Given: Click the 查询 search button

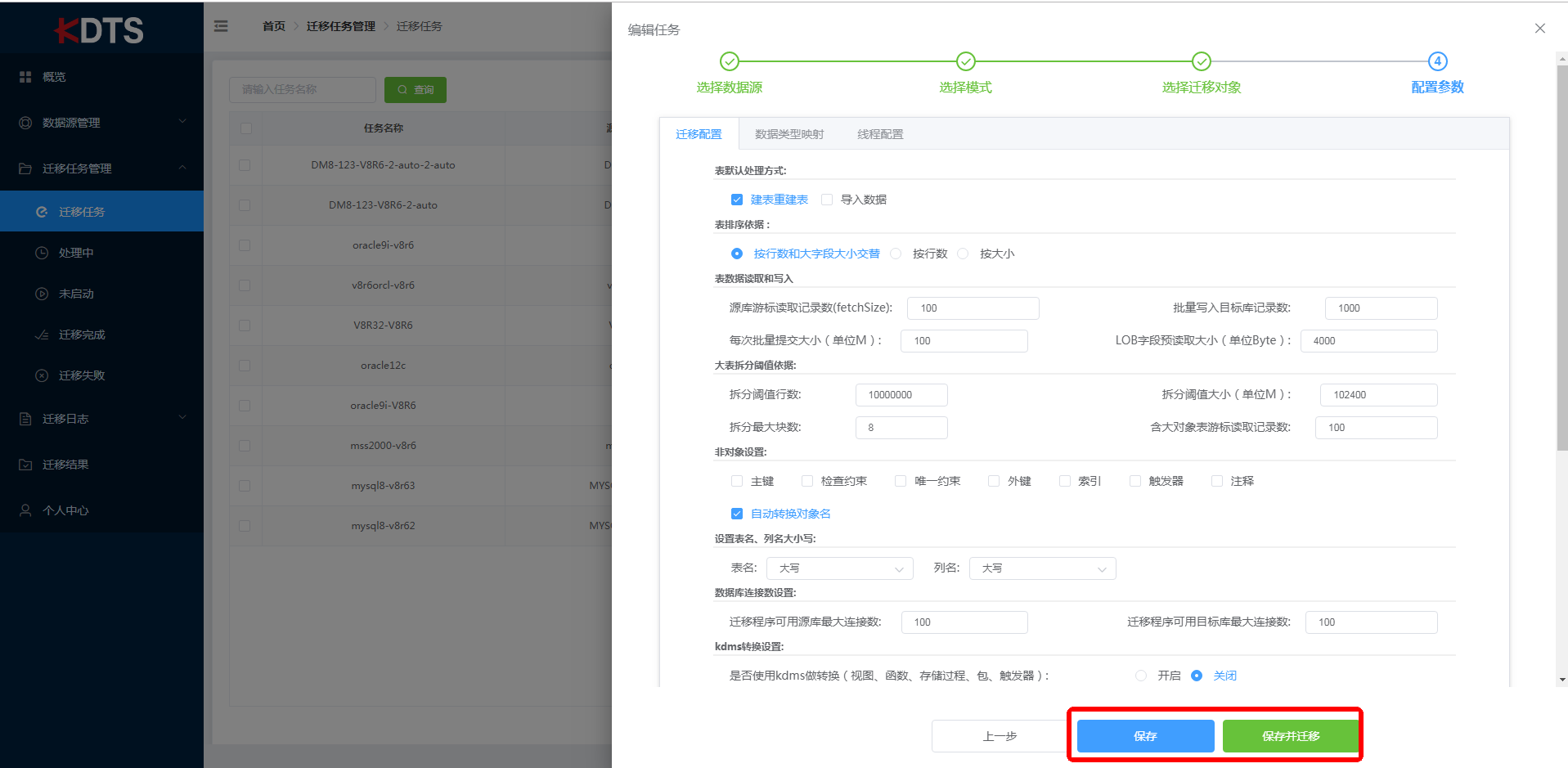Looking at the screenshot, I should (416, 90).
